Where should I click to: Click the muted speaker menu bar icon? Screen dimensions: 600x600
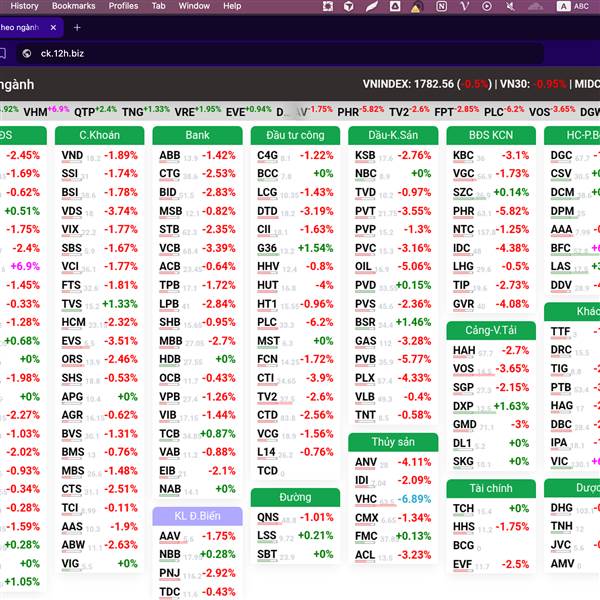click(510, 6)
